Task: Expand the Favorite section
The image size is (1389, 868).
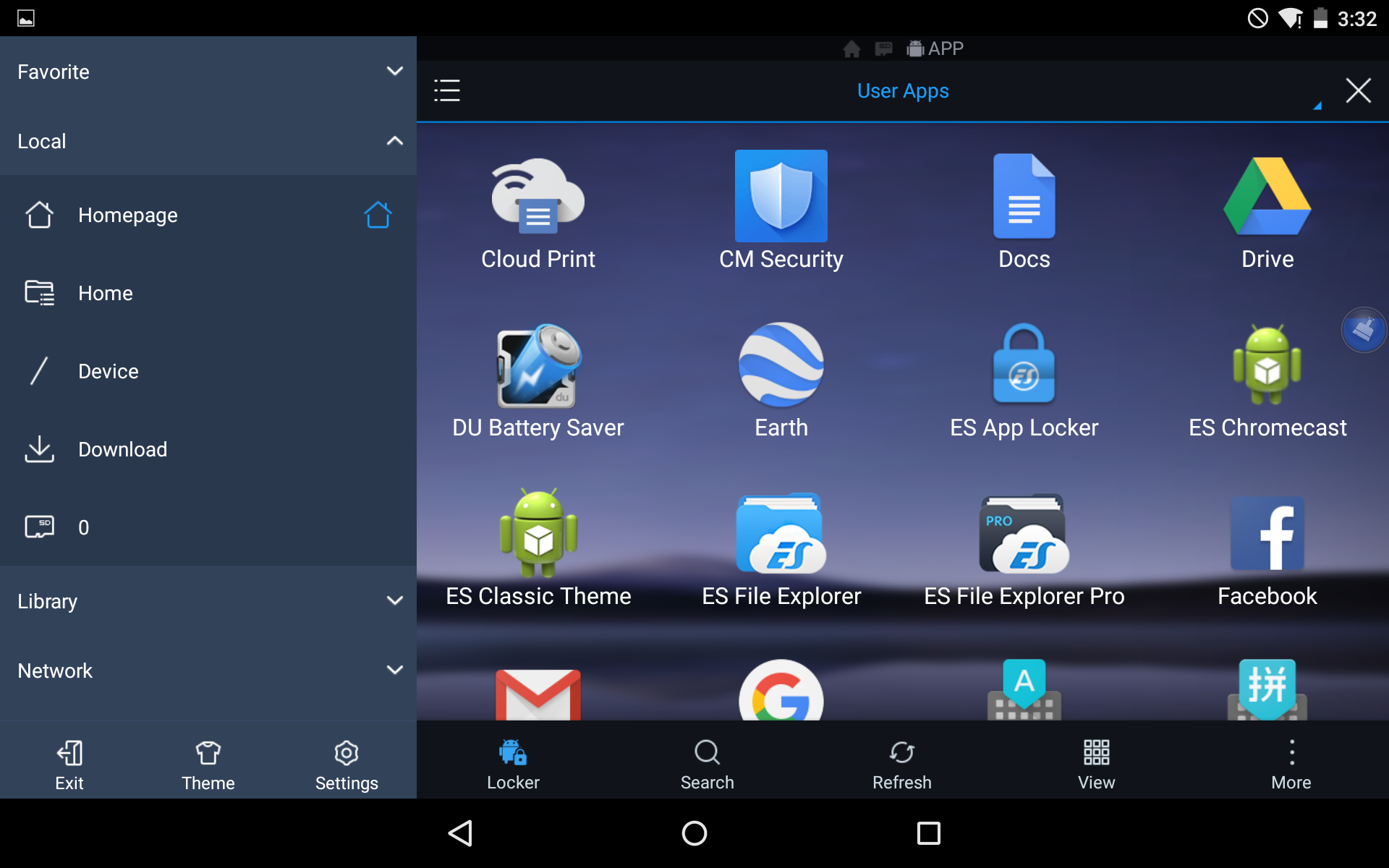Action: click(x=394, y=71)
